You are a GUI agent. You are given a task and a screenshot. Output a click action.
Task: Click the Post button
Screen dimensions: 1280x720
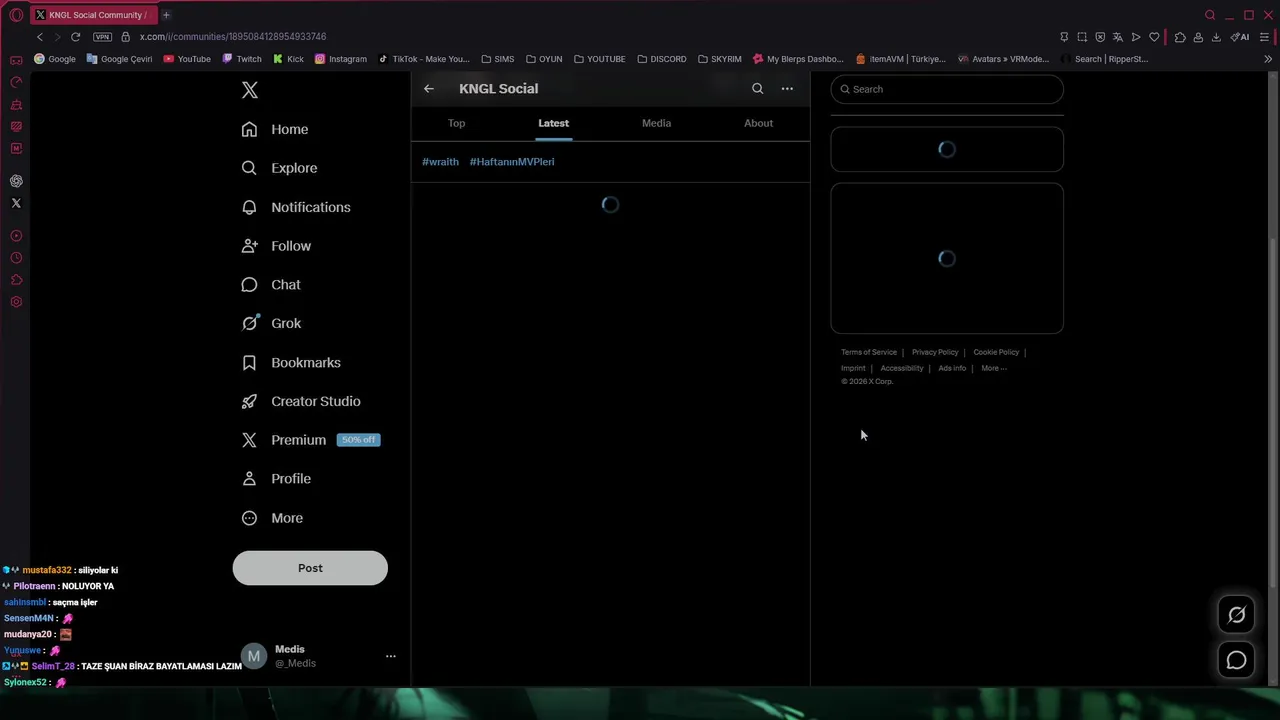click(x=310, y=568)
